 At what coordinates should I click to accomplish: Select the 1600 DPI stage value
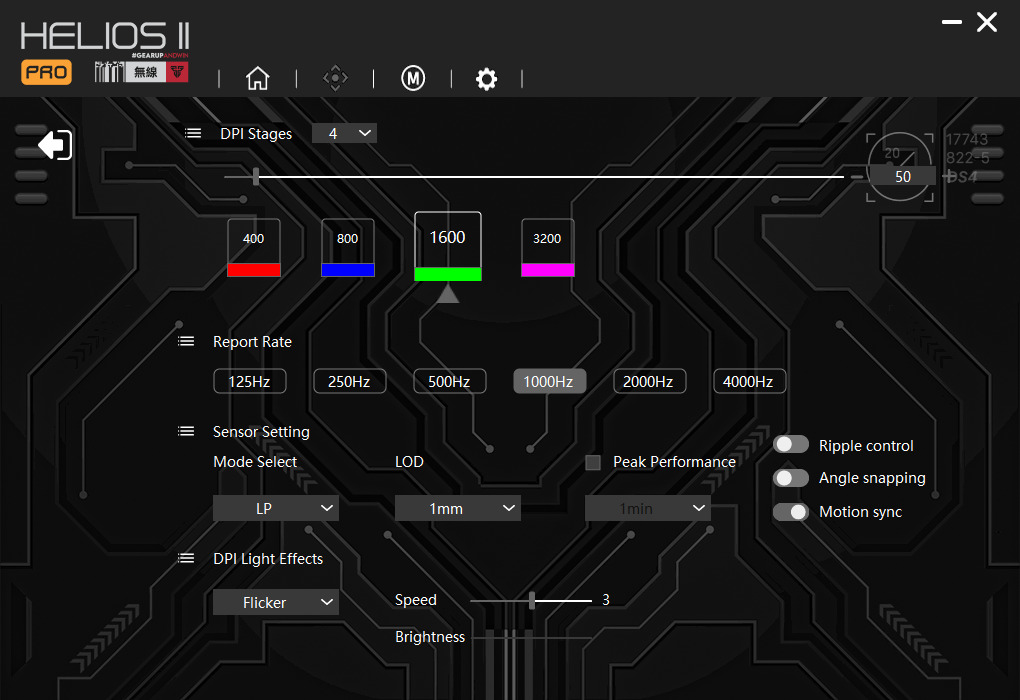click(x=448, y=238)
